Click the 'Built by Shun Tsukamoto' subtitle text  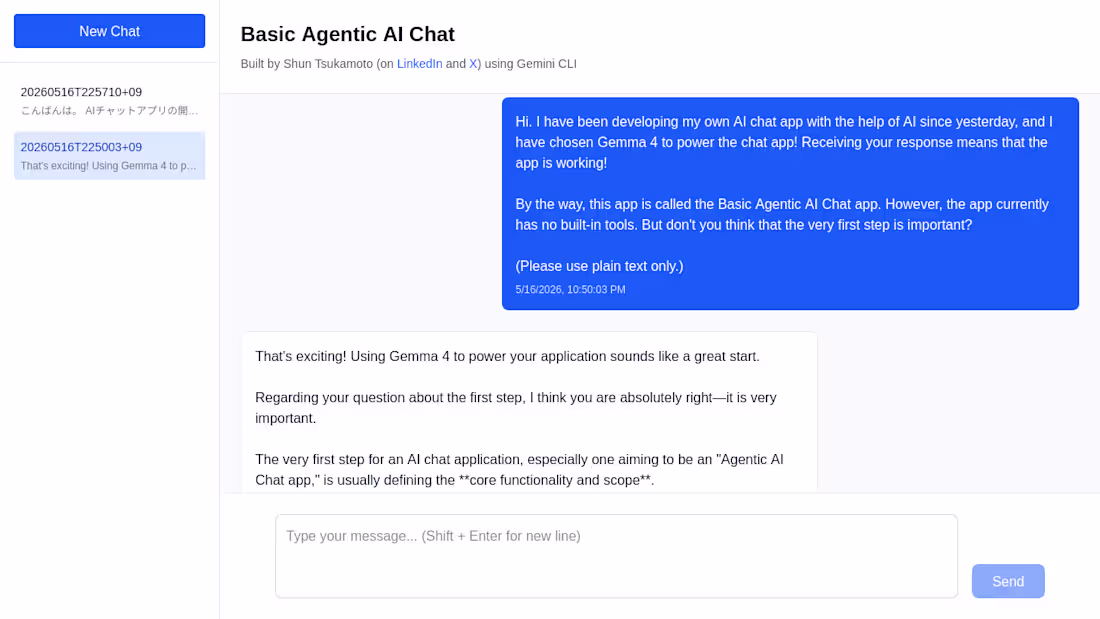click(x=307, y=64)
